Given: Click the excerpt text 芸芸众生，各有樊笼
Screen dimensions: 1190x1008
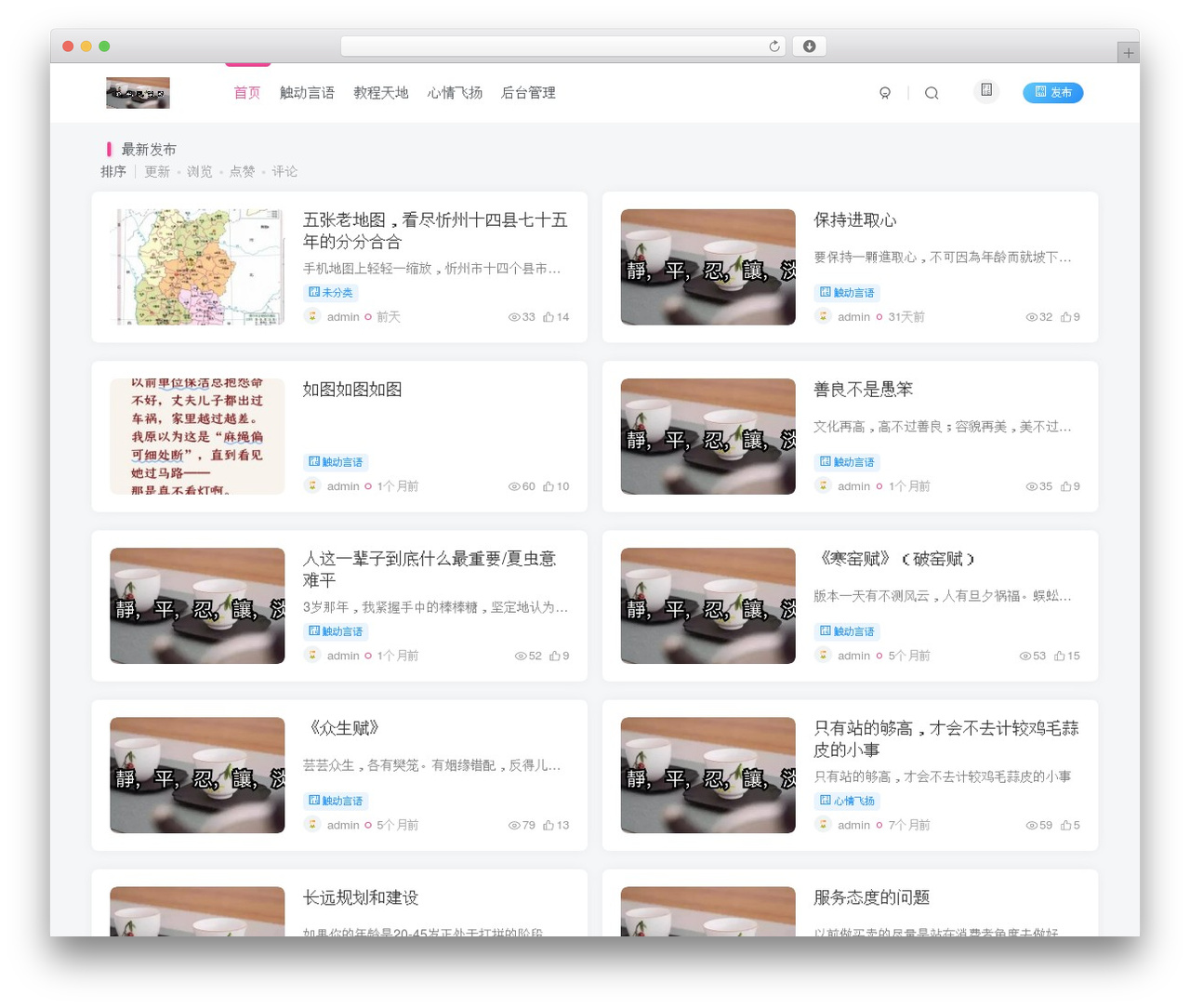Looking at the screenshot, I should [431, 765].
